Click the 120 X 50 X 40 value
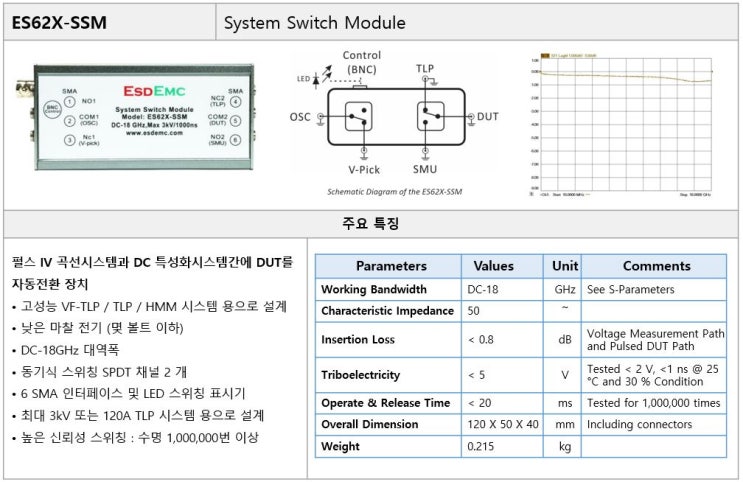The image size is (743, 482). pos(503,424)
